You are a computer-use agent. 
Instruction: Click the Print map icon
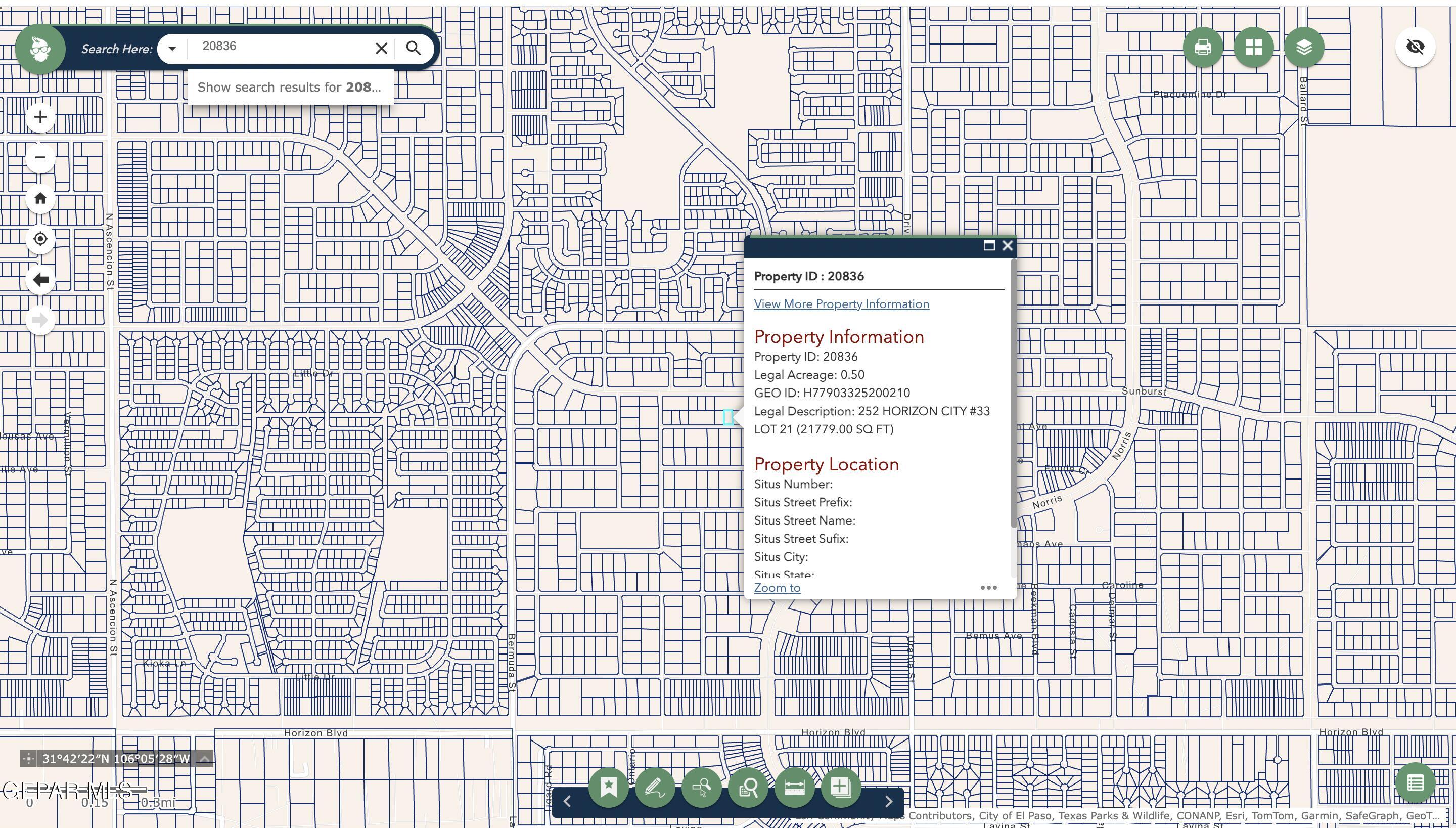pos(1203,47)
